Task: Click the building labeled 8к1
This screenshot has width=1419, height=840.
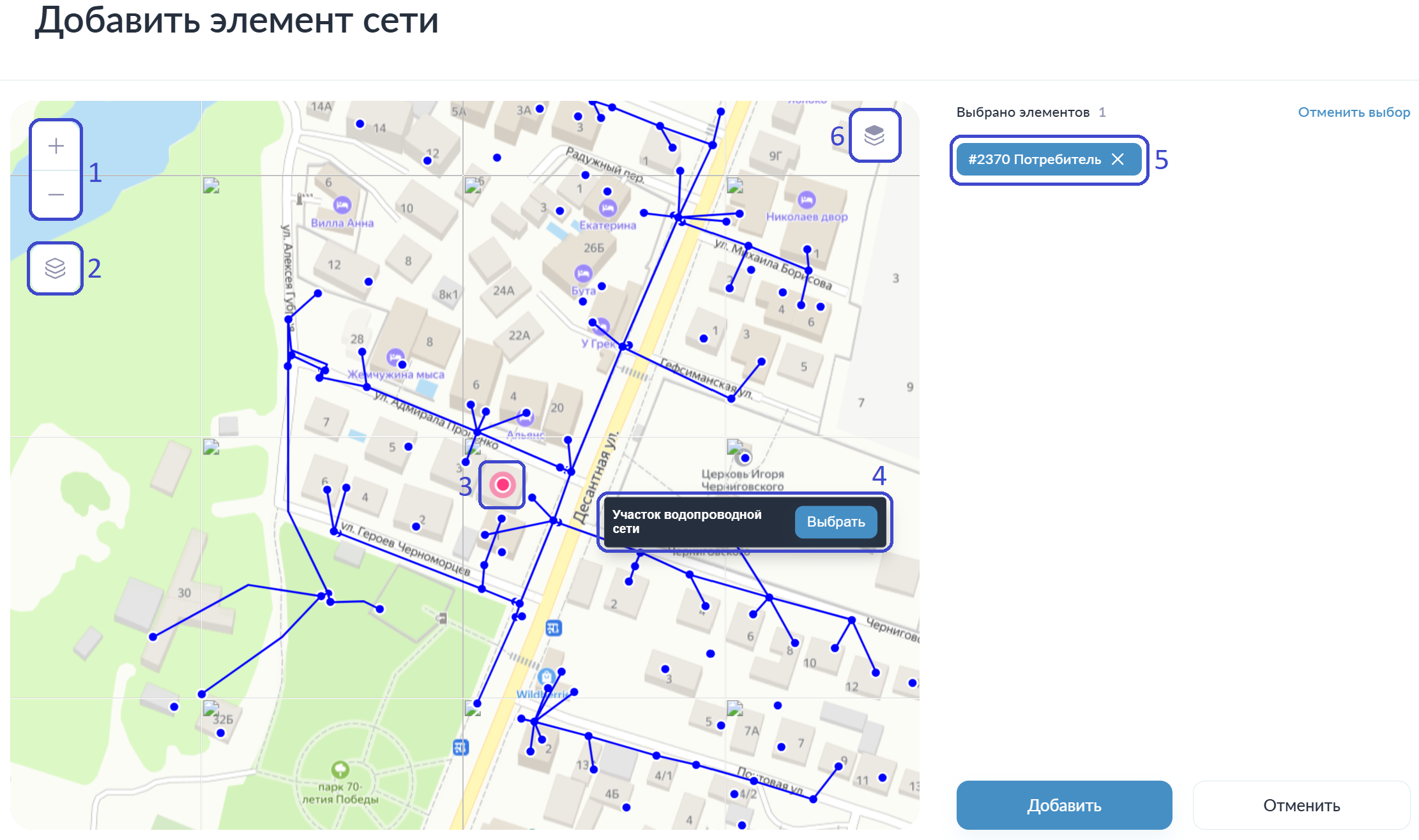Action: pyautogui.click(x=448, y=294)
